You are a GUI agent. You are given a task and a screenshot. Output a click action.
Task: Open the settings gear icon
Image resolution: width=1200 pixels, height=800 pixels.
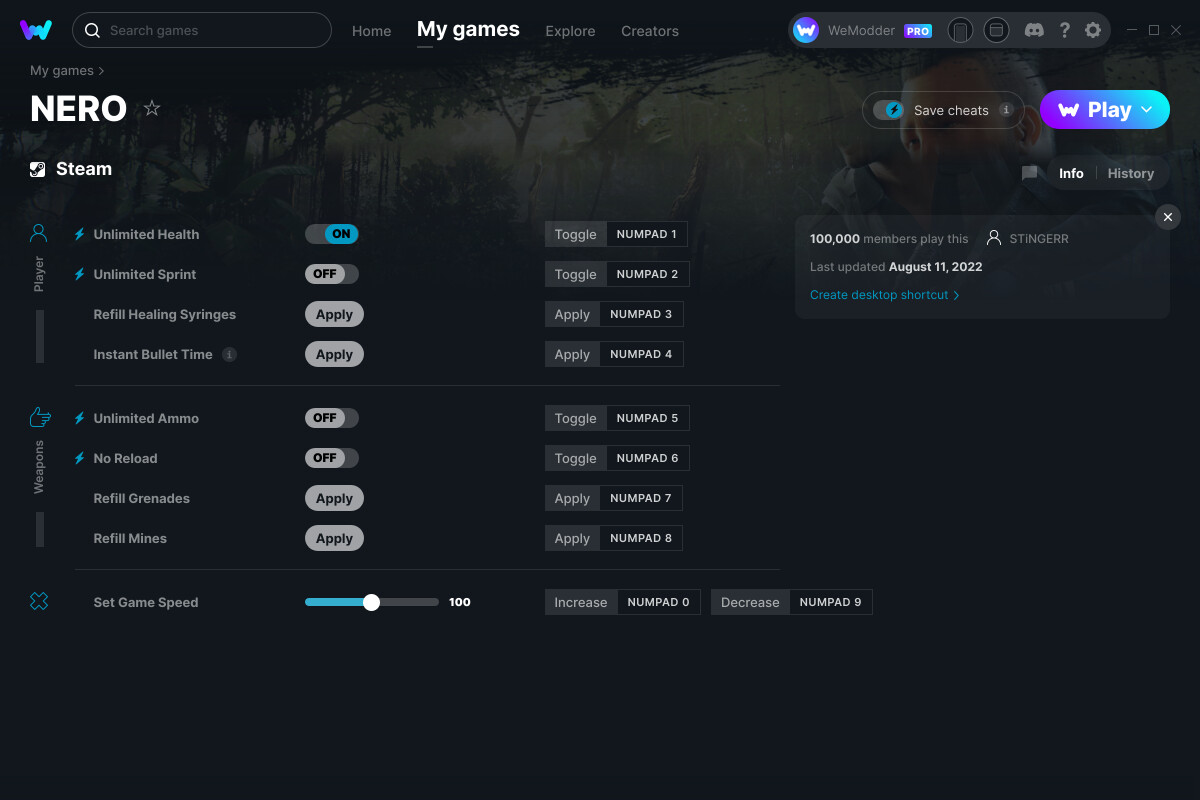point(1093,30)
